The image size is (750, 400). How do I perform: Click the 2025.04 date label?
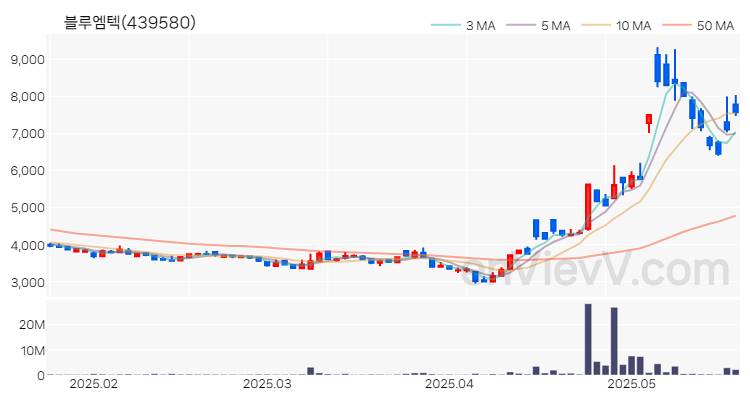coord(450,384)
